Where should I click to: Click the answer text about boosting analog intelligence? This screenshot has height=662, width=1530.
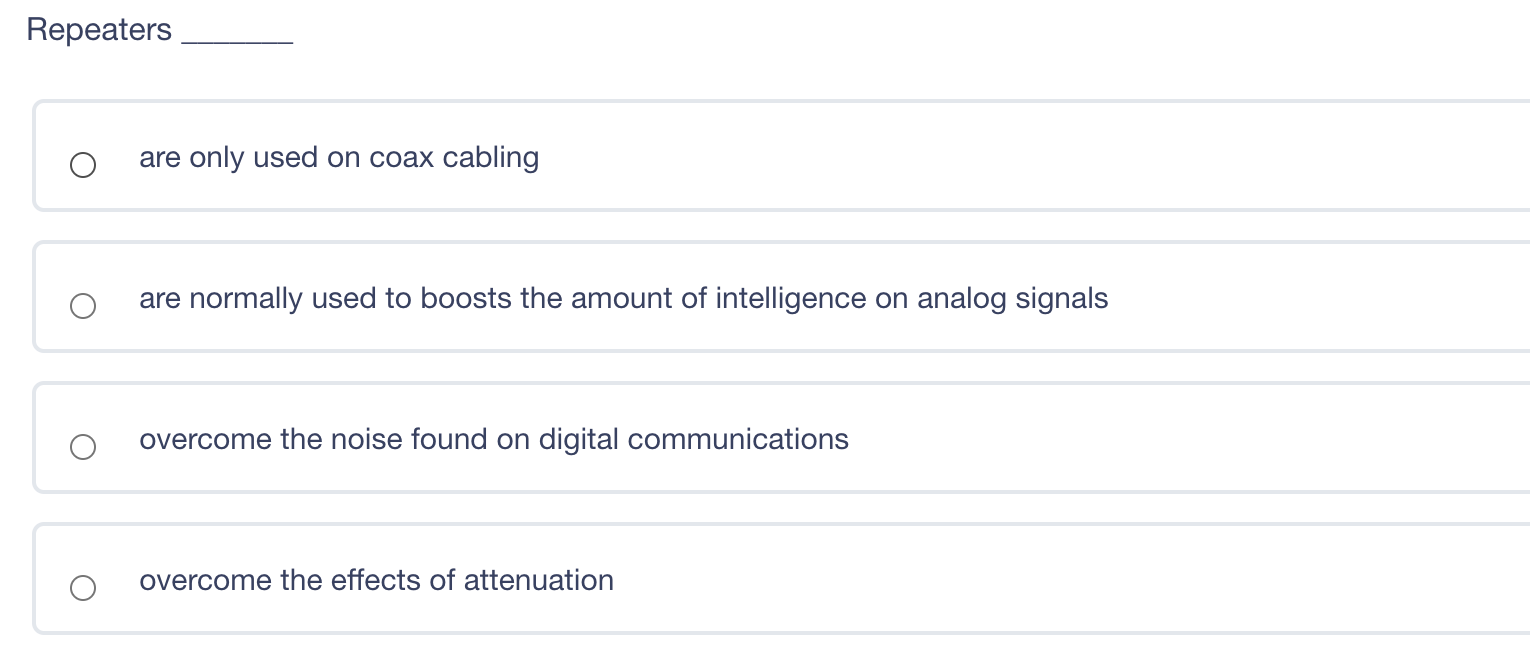pyautogui.click(x=623, y=299)
